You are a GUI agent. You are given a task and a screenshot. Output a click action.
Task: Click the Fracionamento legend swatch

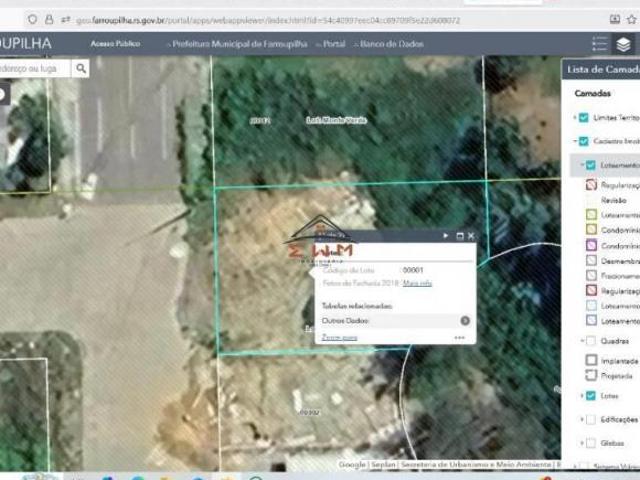(x=591, y=276)
